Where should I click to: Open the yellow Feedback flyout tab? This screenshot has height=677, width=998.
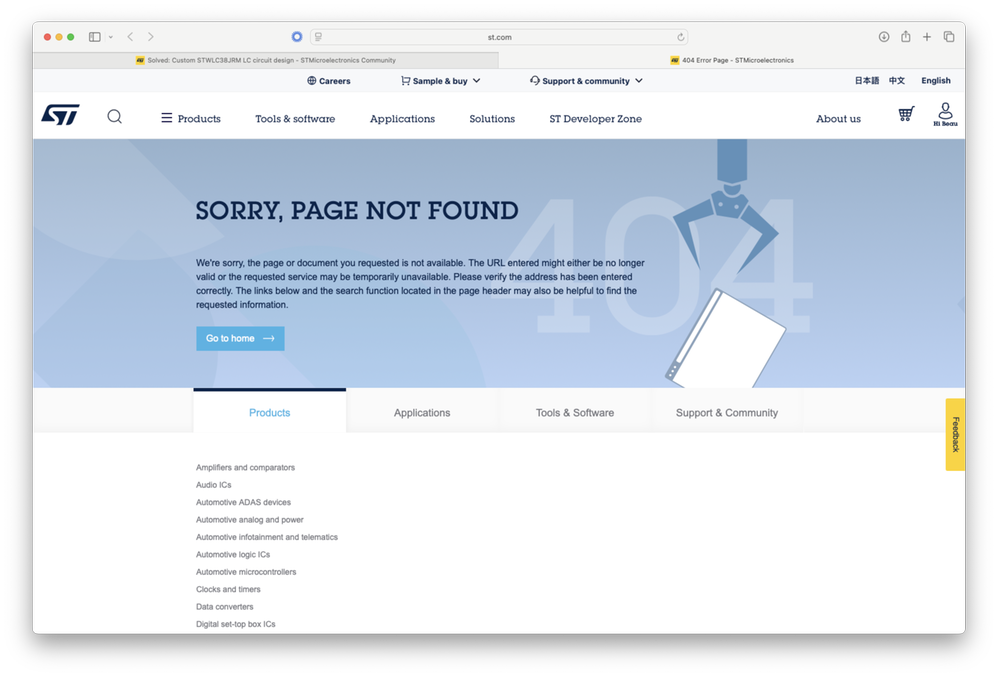pos(954,434)
